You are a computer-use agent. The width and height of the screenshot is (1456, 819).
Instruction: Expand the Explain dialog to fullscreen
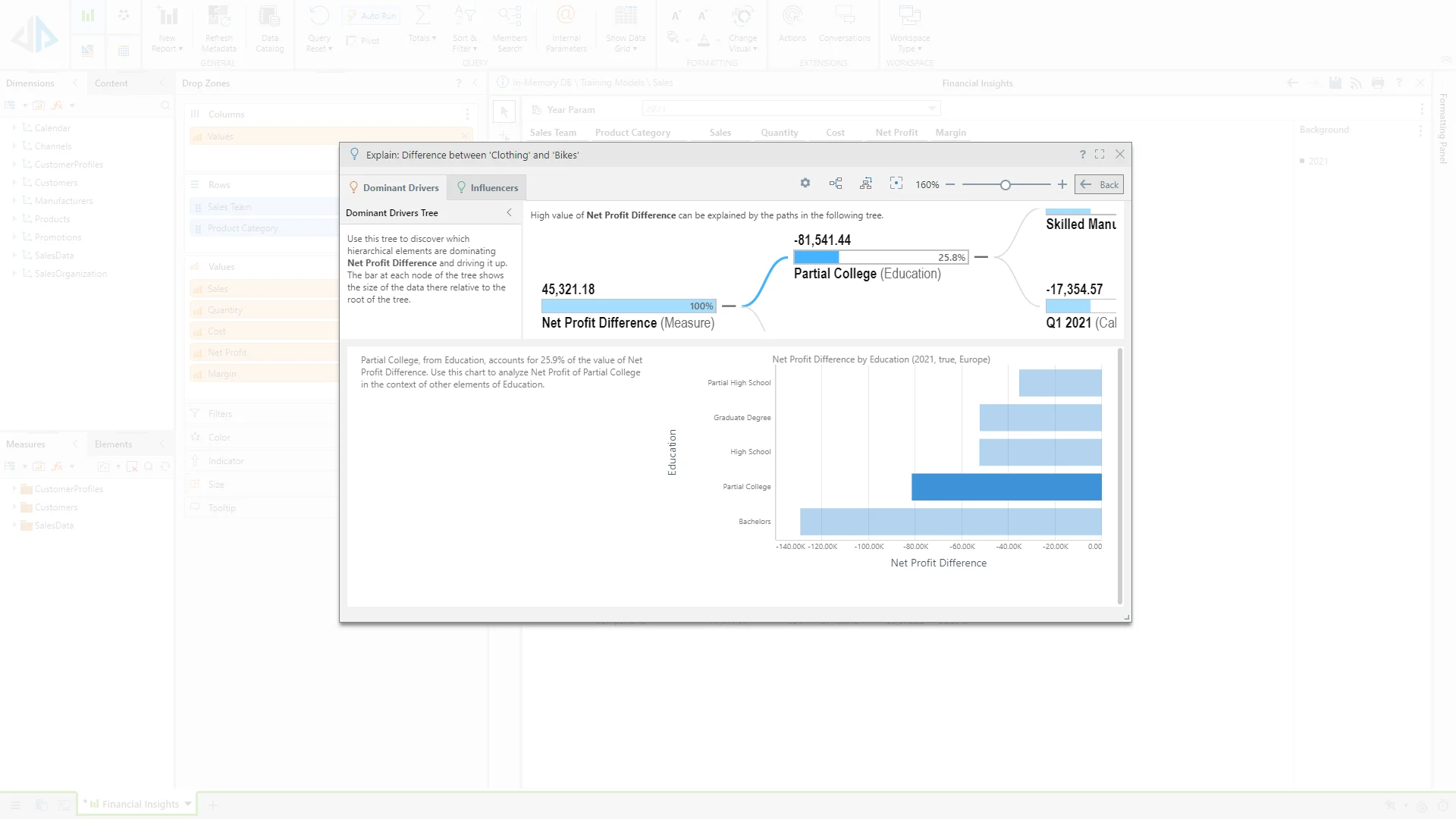(1100, 155)
